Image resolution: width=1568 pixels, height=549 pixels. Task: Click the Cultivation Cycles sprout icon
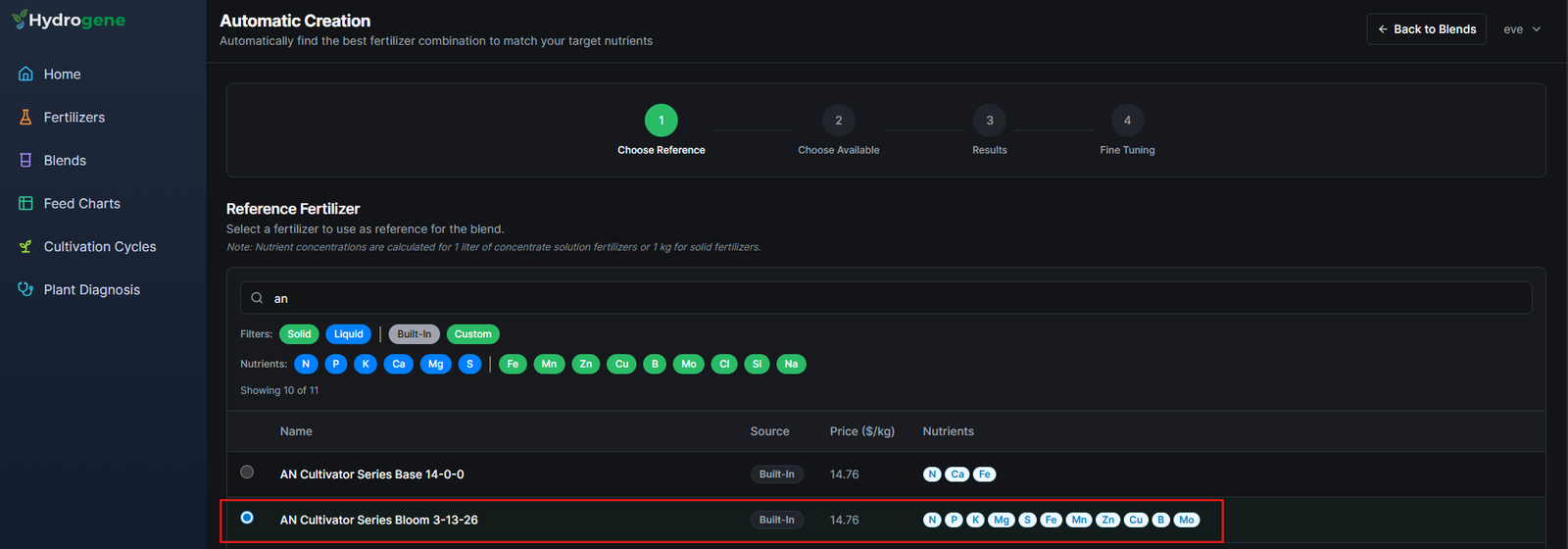tap(25, 246)
